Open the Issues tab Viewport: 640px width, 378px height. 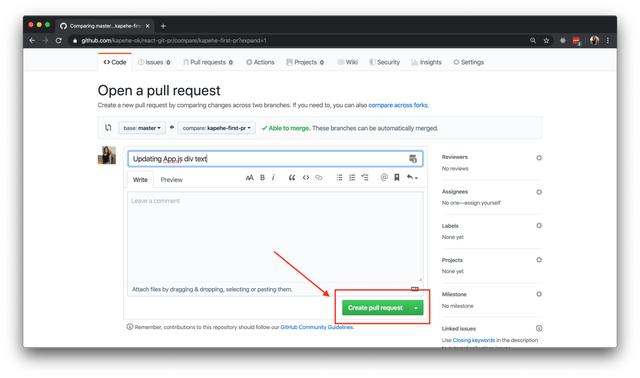(x=154, y=62)
